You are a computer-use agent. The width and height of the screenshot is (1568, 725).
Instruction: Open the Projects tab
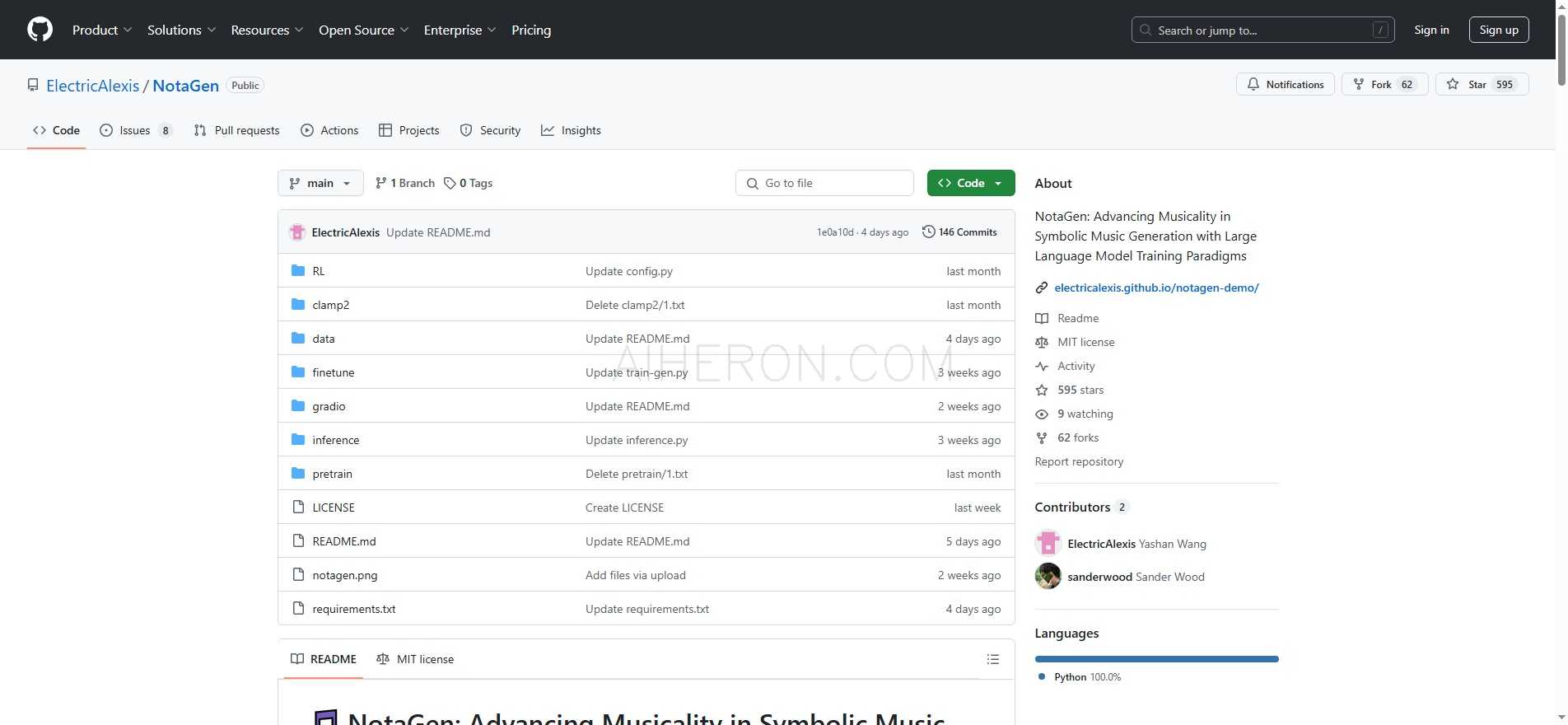(409, 130)
